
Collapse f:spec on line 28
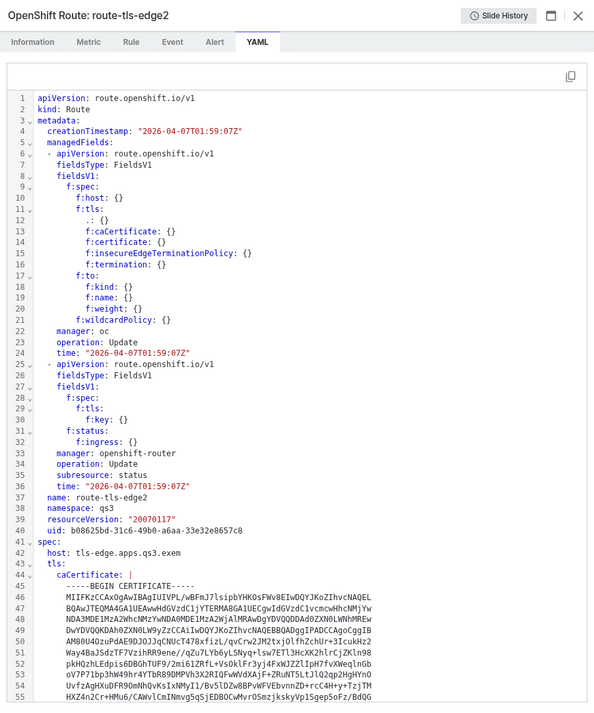(30, 399)
